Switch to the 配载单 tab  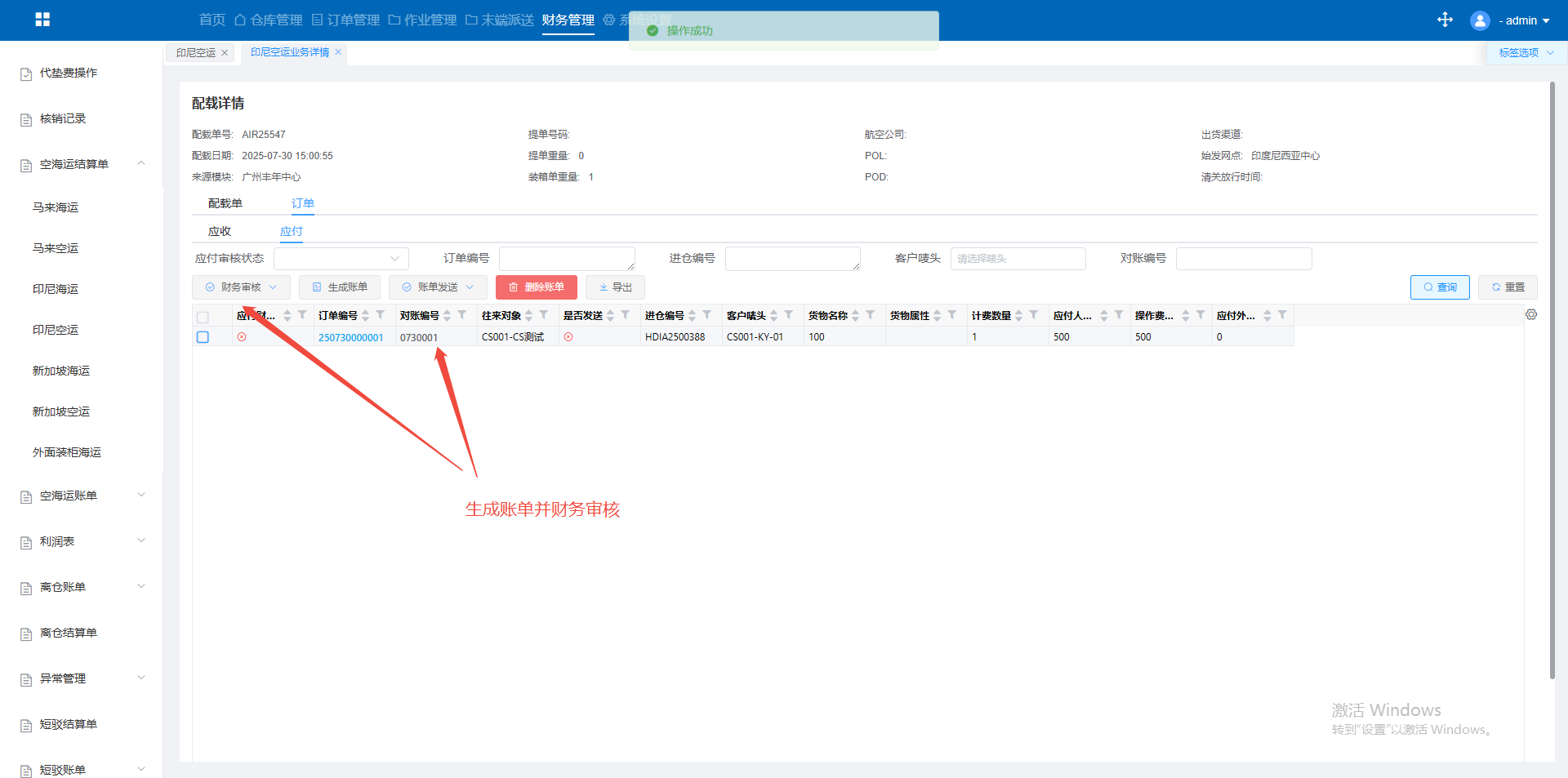225,203
